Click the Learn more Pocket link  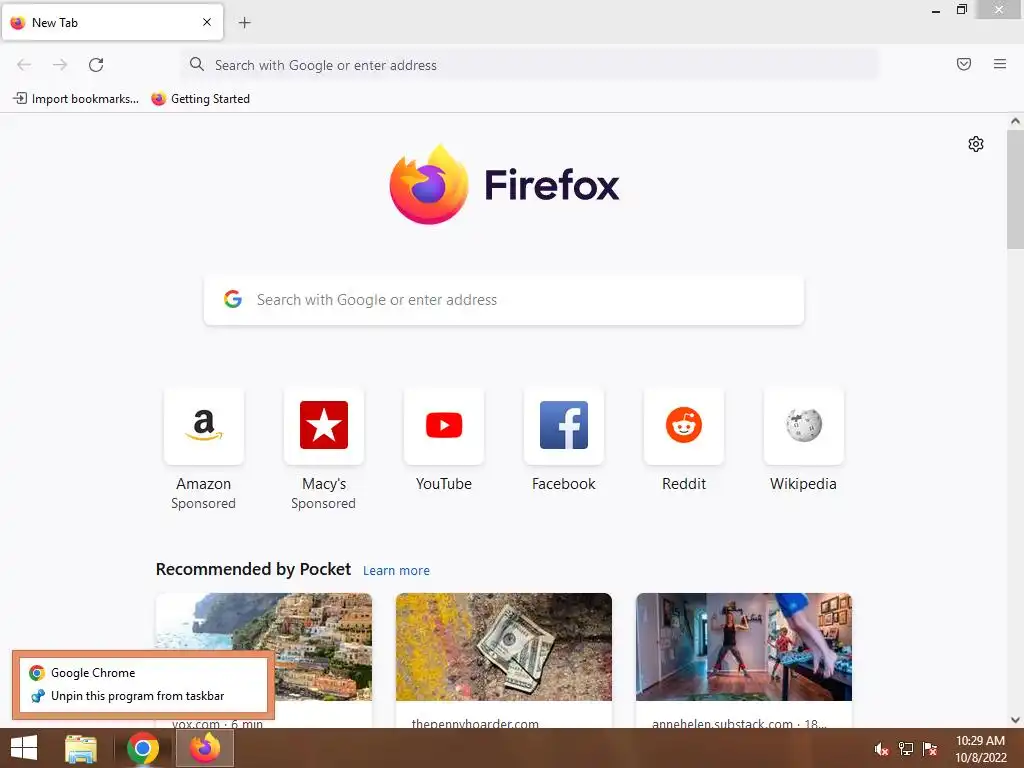point(396,571)
